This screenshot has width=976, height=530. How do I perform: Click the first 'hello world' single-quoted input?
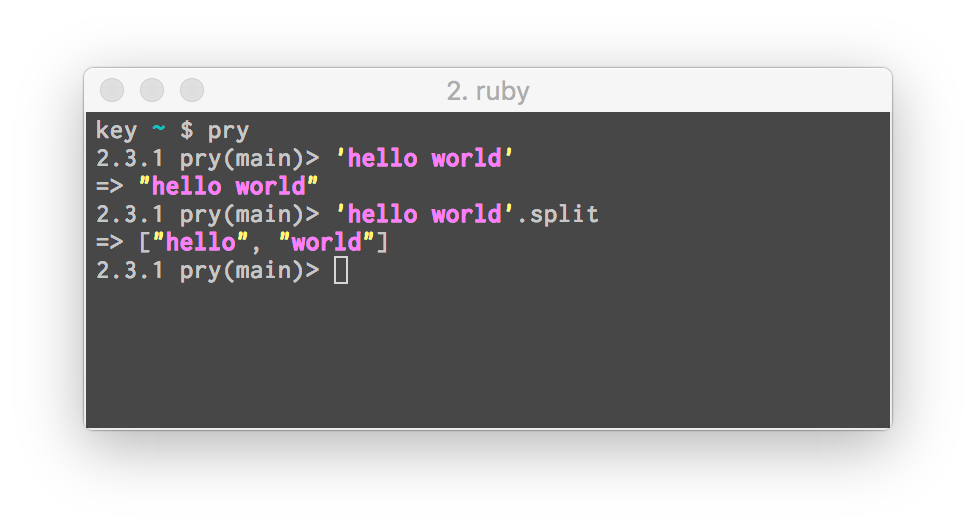[424, 158]
